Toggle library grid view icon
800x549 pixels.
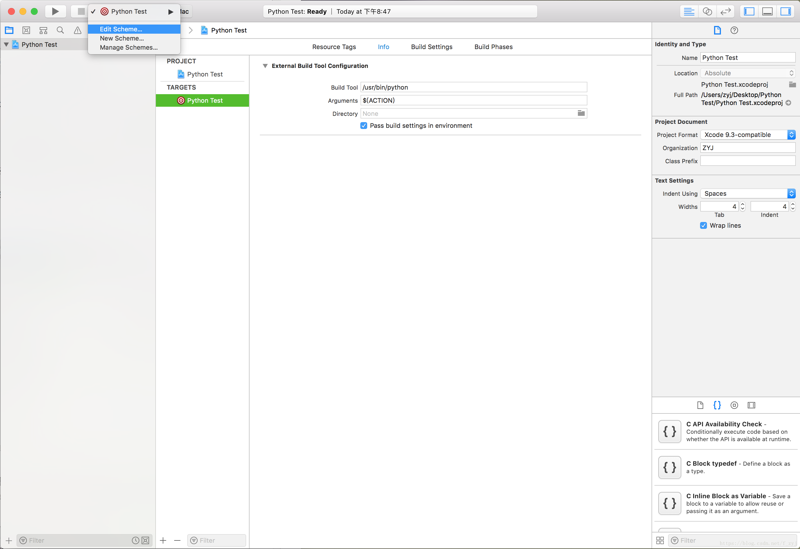(660, 540)
